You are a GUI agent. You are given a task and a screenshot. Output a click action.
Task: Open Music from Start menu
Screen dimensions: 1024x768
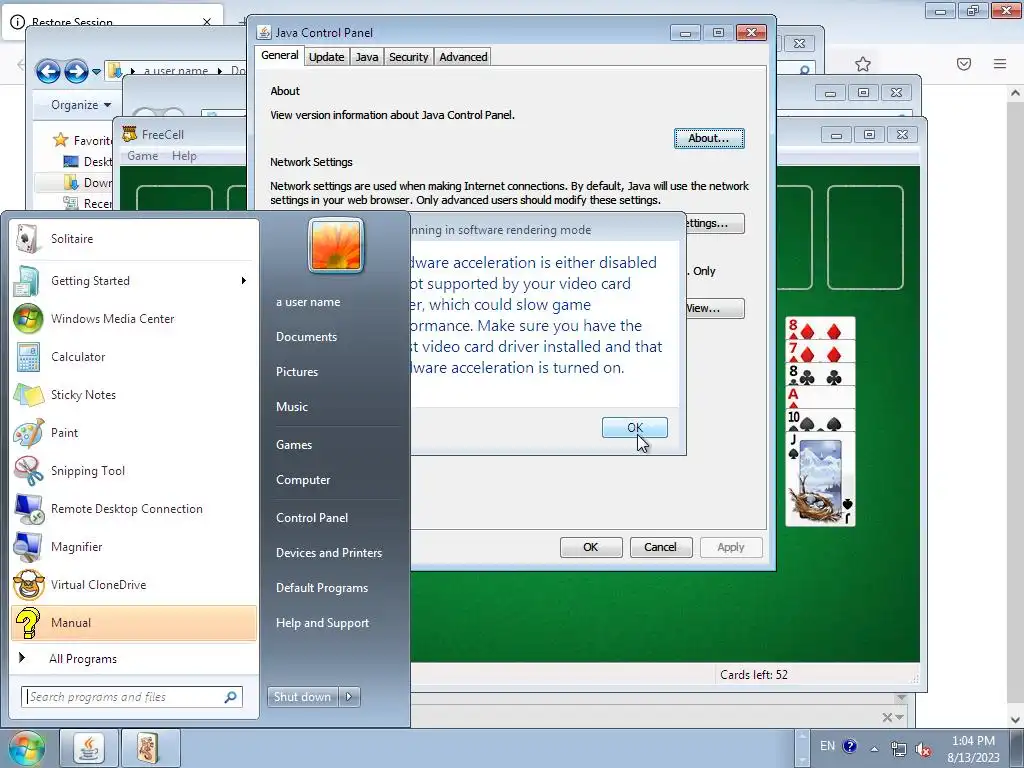point(292,407)
